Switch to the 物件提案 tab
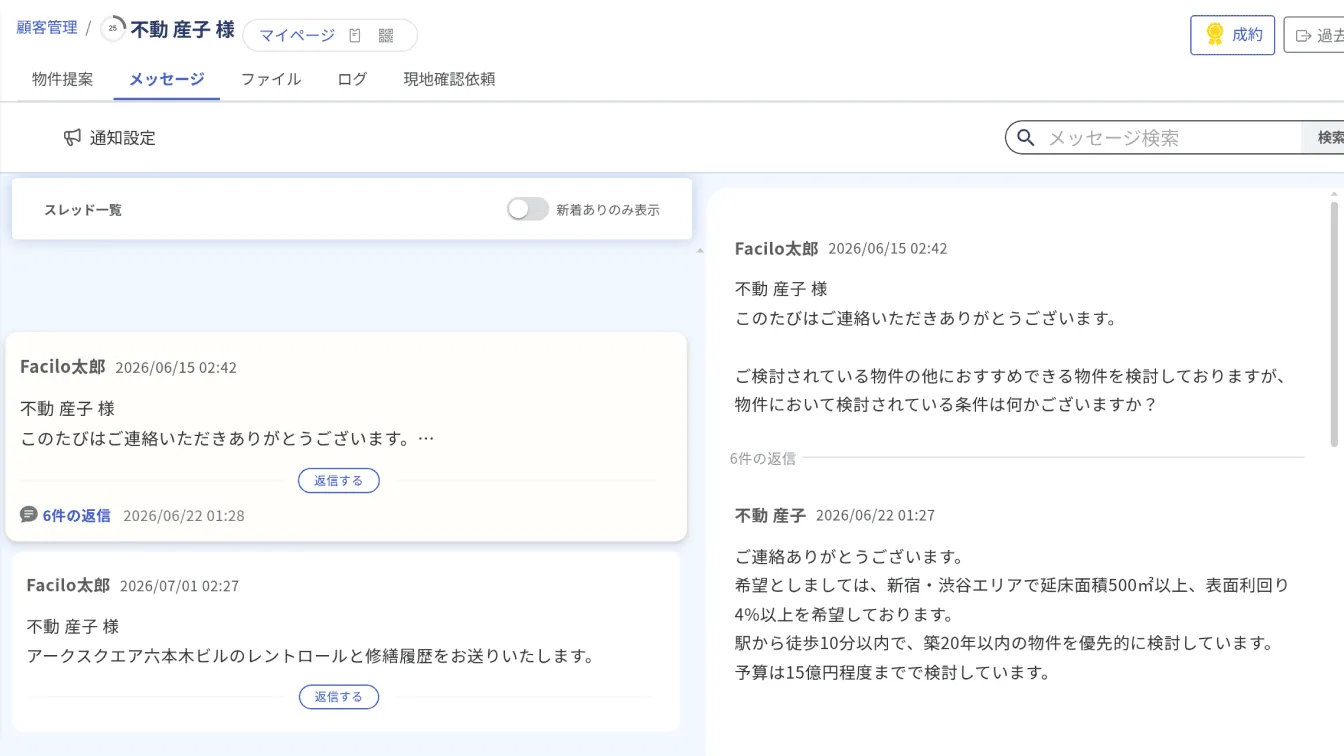 click(62, 79)
